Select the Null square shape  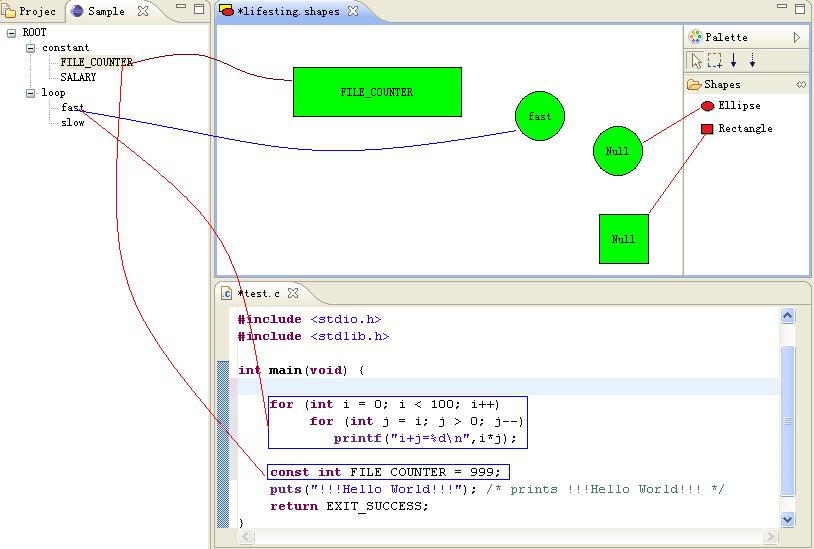coord(623,239)
